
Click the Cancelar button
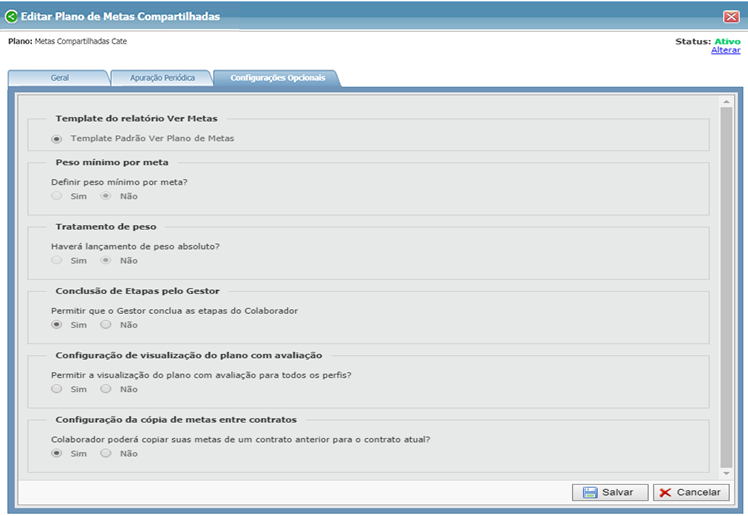click(x=691, y=492)
